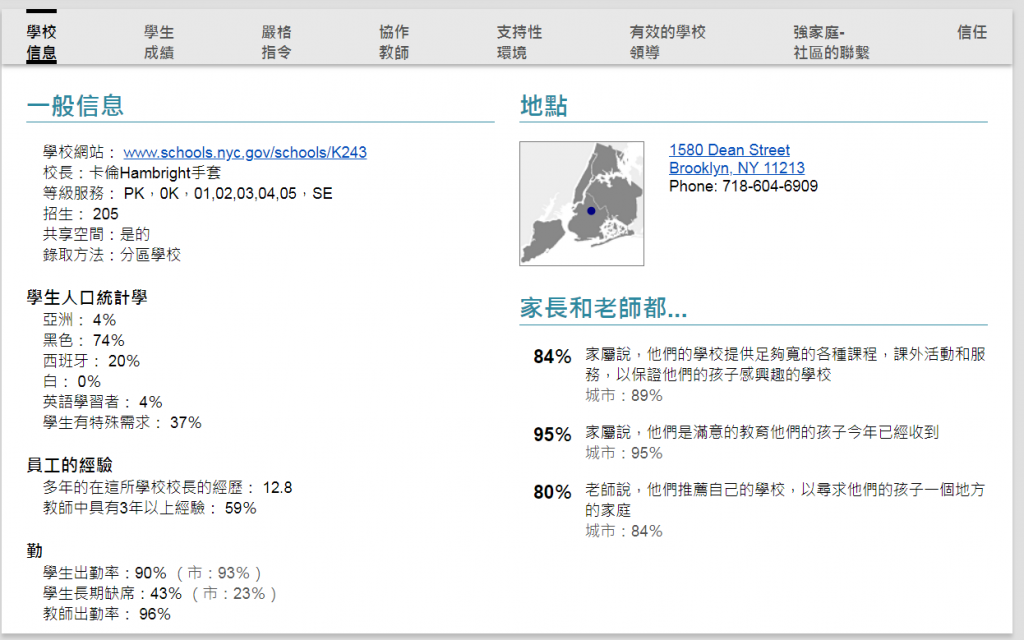Open the www.schools.nyc.gov/schools/K243 website link
The height and width of the screenshot is (640, 1024).
pos(245,152)
